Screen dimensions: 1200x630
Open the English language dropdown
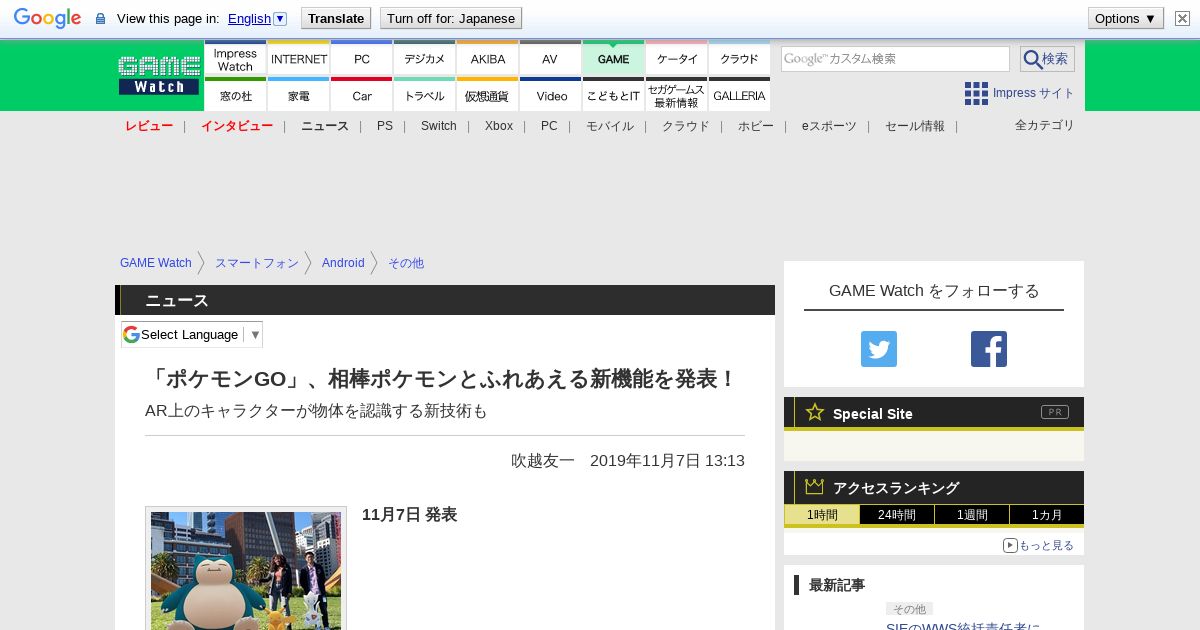tap(257, 18)
